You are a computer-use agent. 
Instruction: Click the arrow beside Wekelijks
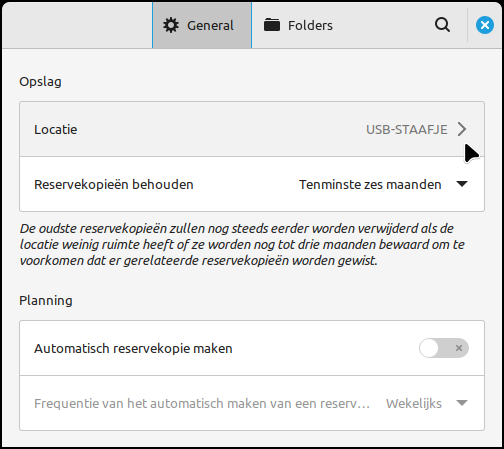[462, 403]
